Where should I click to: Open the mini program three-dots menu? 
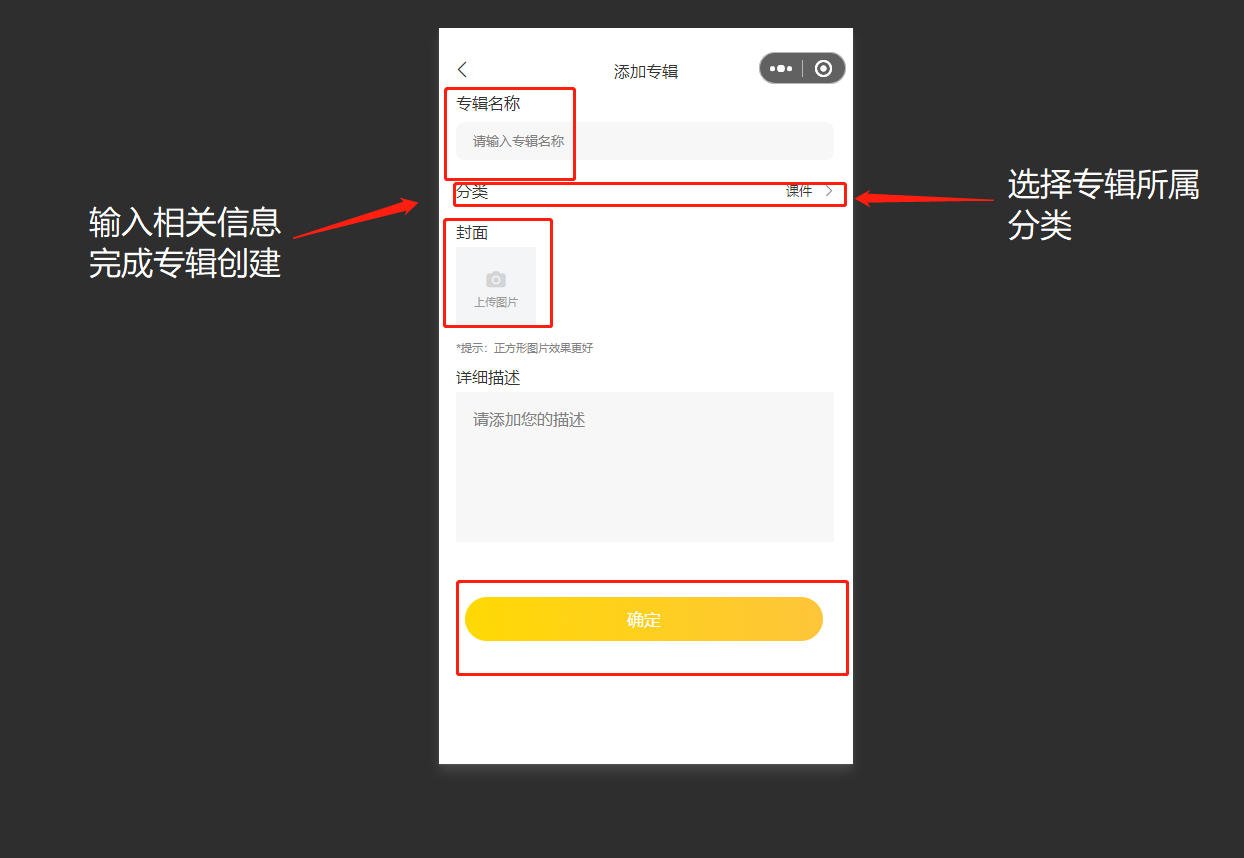pos(781,69)
